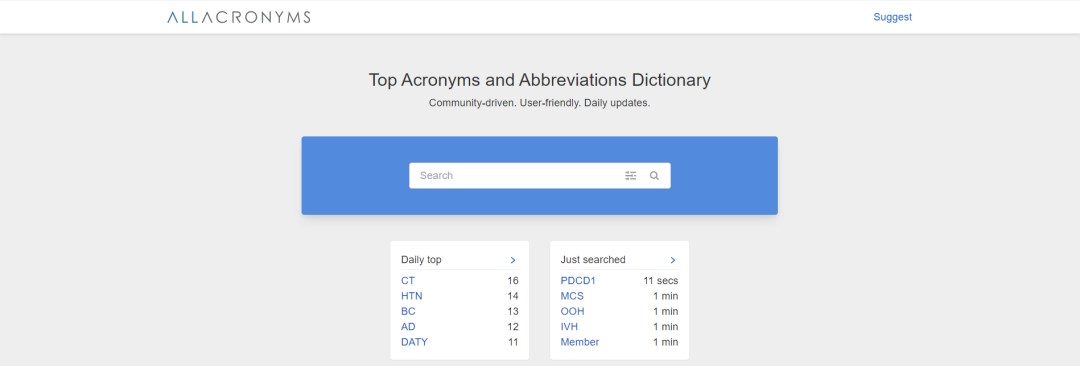Expand the Daily top list arrow

tap(512, 260)
